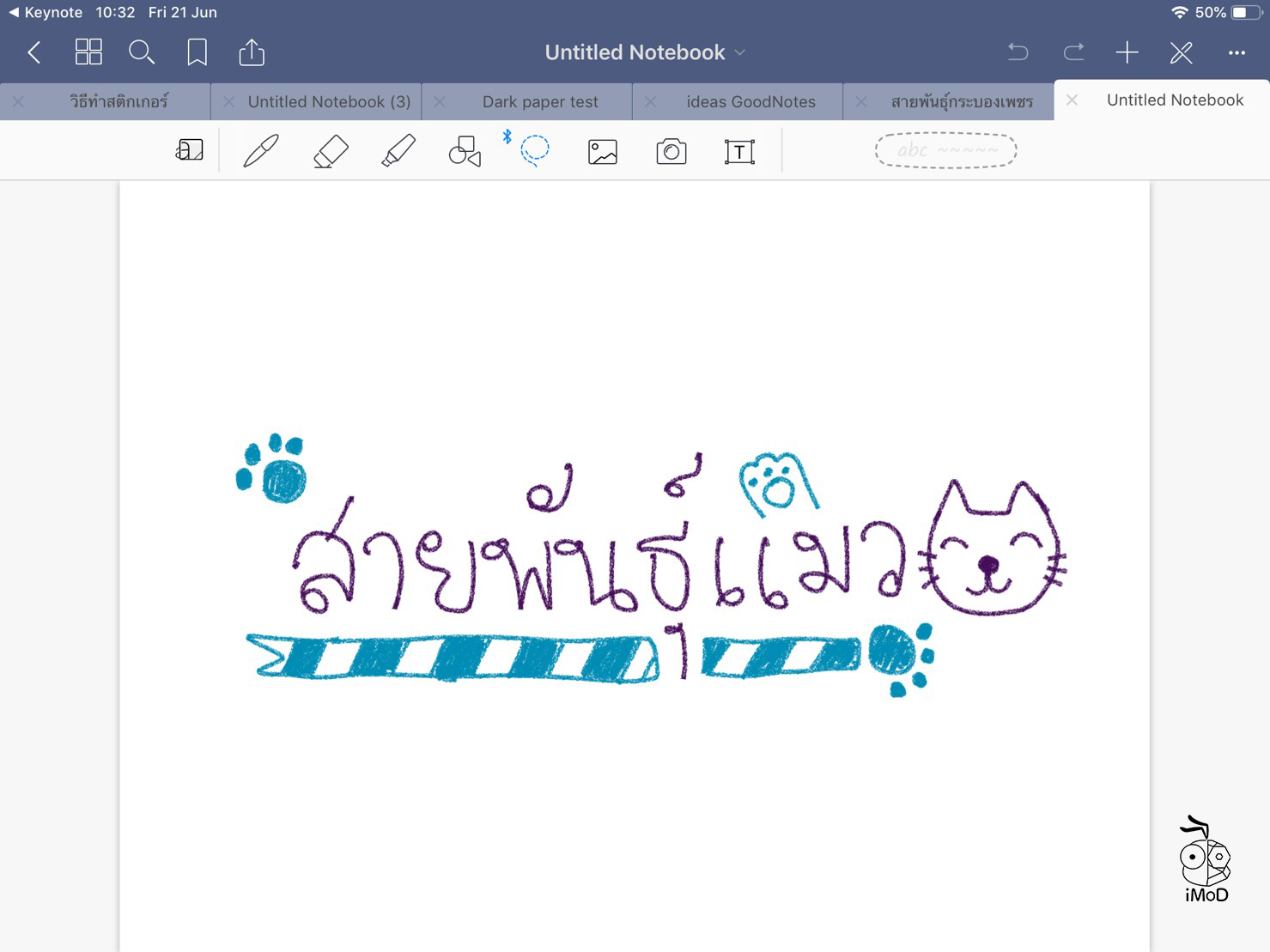1270x952 pixels.
Task: Toggle bookmark for this page
Action: coord(197,52)
